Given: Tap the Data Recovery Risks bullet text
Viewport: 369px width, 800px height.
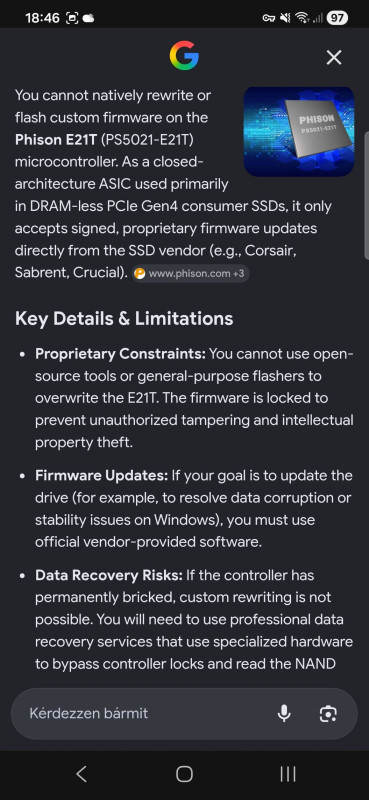Looking at the screenshot, I should pyautogui.click(x=194, y=619).
